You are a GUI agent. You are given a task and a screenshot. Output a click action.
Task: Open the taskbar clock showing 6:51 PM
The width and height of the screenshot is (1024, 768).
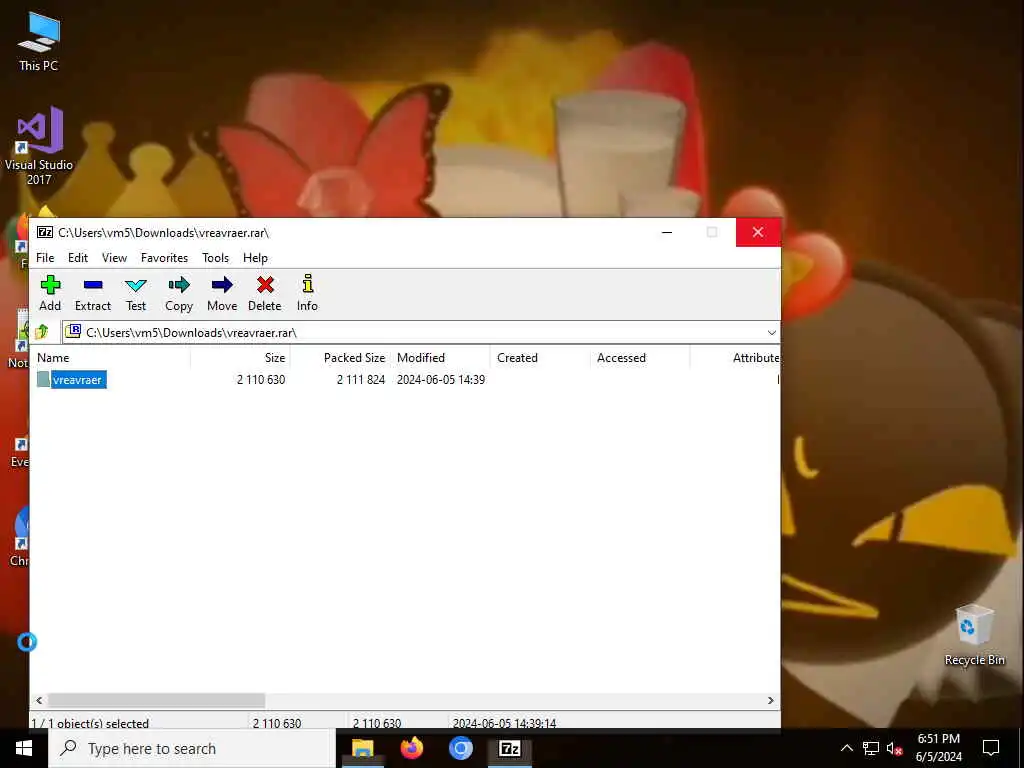(x=938, y=748)
